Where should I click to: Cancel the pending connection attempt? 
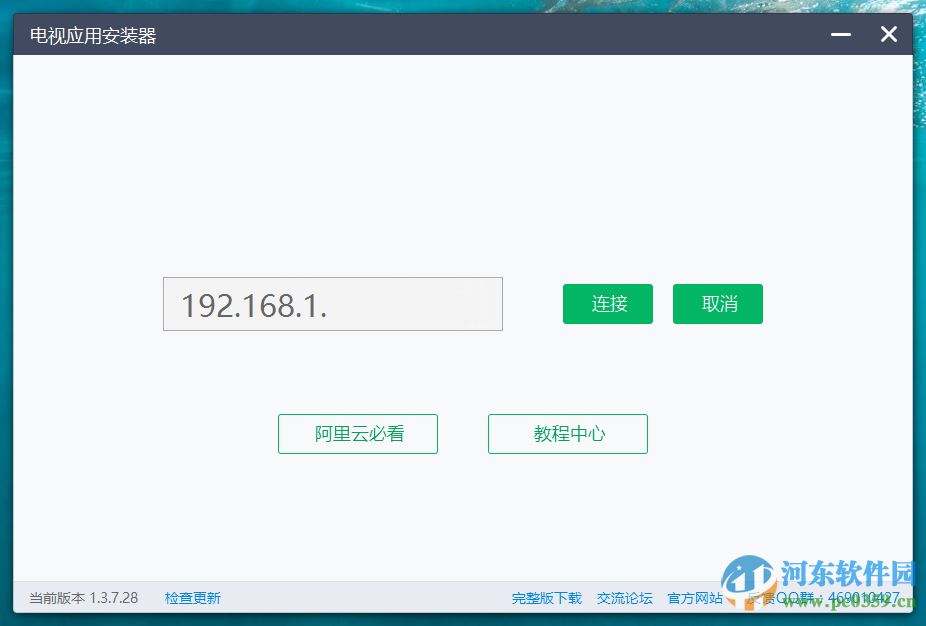717,304
